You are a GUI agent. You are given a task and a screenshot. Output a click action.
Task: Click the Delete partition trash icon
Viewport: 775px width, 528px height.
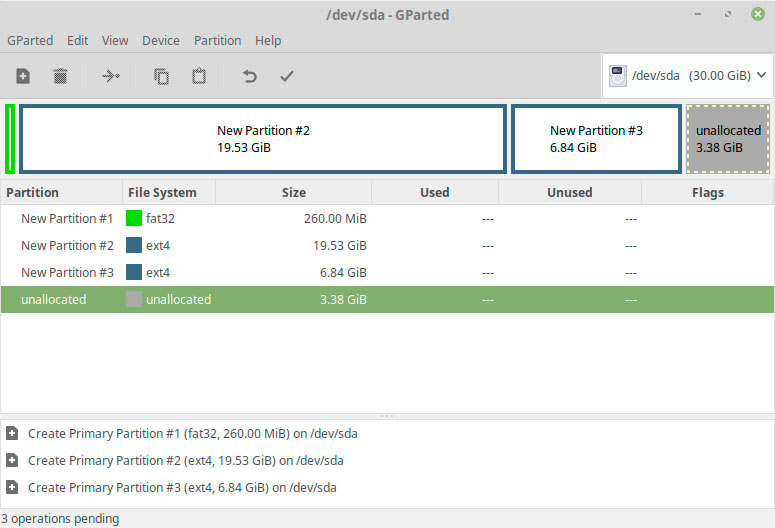pos(60,76)
